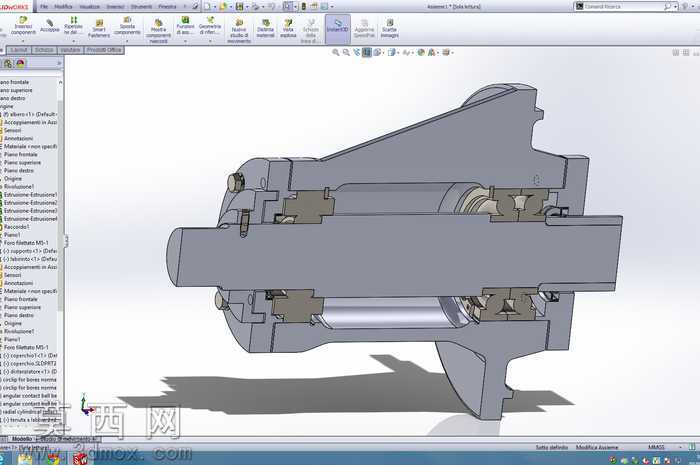Select the Studio di movimento bottom tab

click(68, 439)
